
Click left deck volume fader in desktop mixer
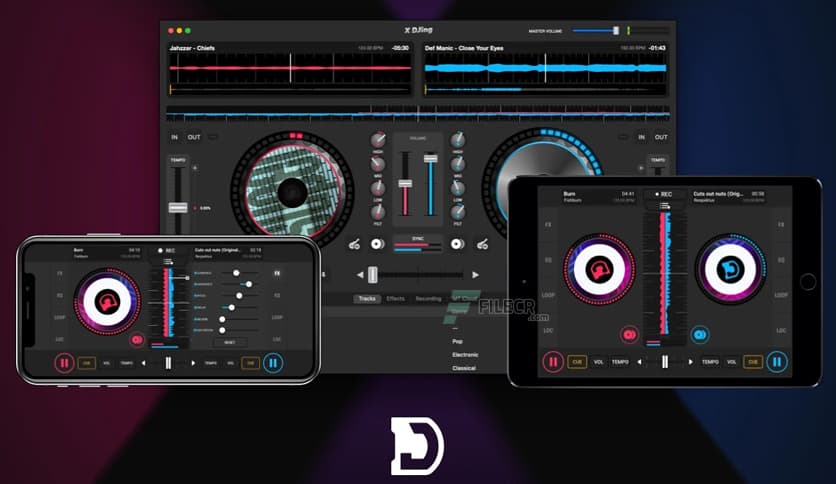pos(405,183)
